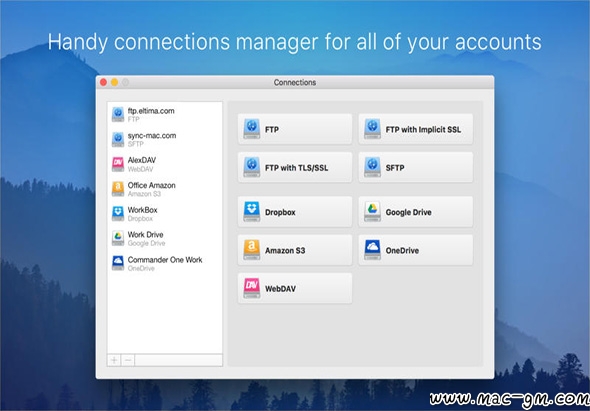
Task: Create a new FTP connection
Action: 295,129
